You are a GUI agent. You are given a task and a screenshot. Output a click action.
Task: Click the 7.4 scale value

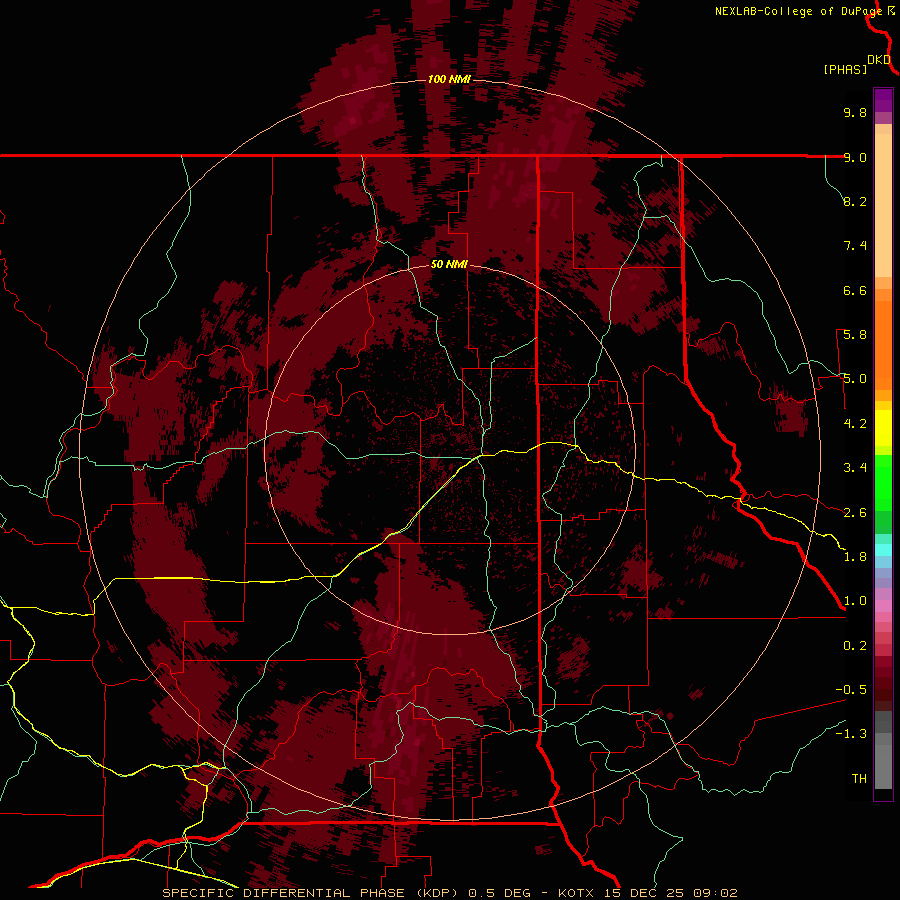[x=855, y=246]
